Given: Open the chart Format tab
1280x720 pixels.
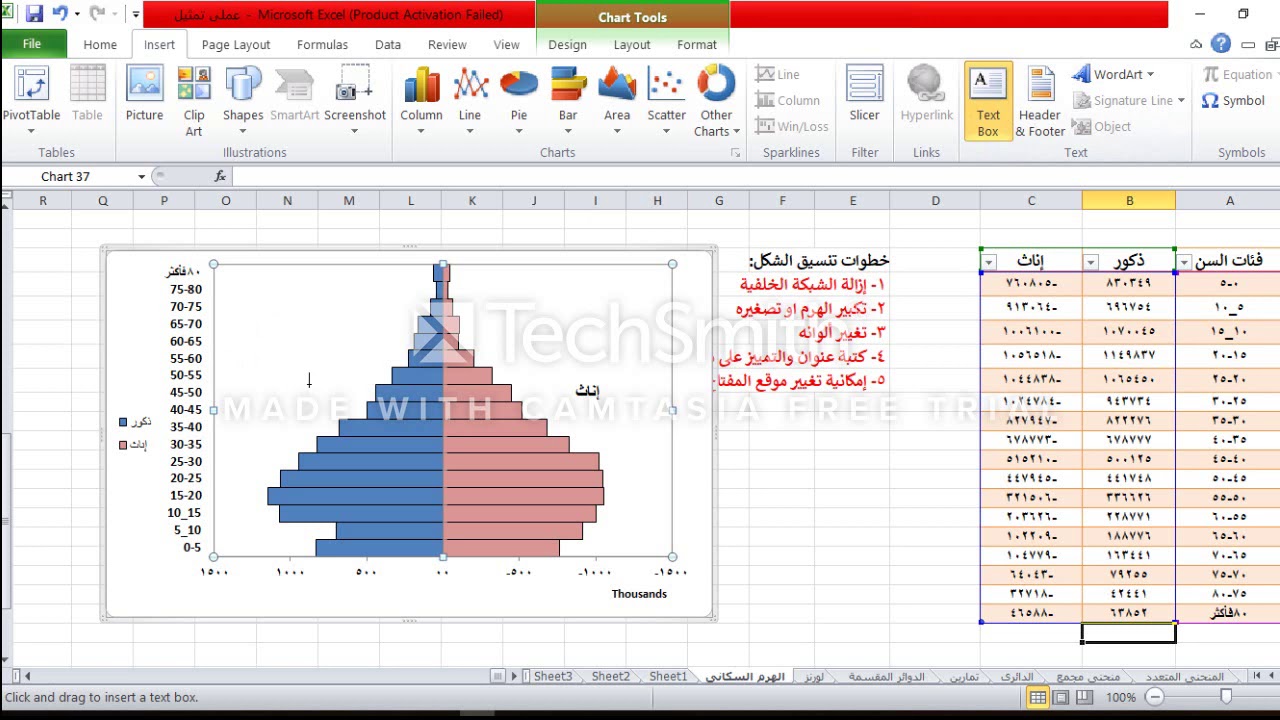Looking at the screenshot, I should pyautogui.click(x=697, y=44).
